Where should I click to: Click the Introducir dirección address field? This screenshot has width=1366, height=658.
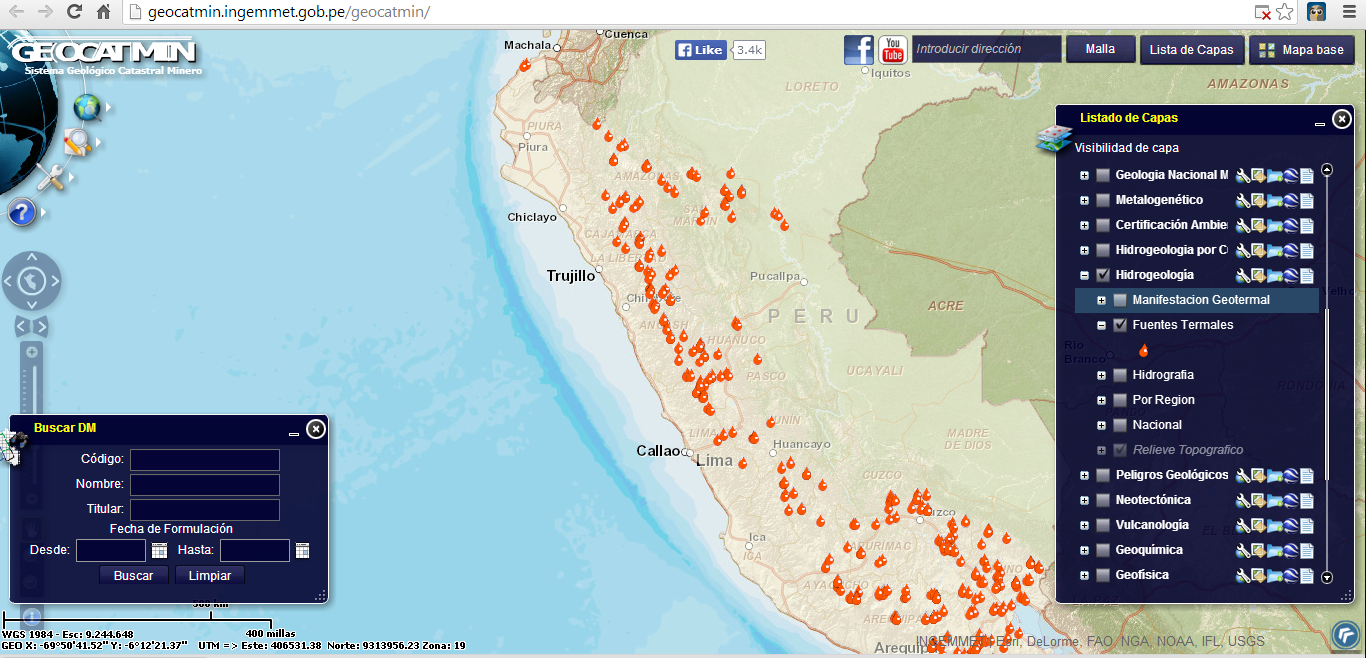(x=986, y=49)
